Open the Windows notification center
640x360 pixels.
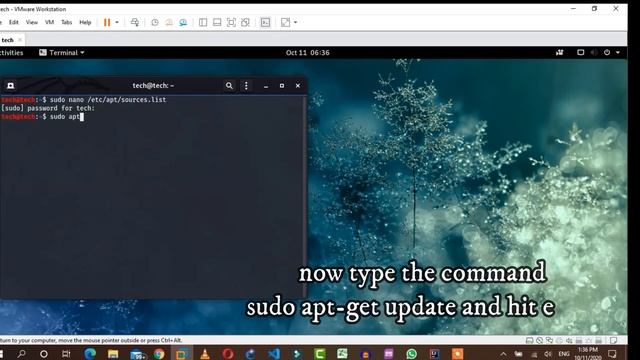[612, 354]
